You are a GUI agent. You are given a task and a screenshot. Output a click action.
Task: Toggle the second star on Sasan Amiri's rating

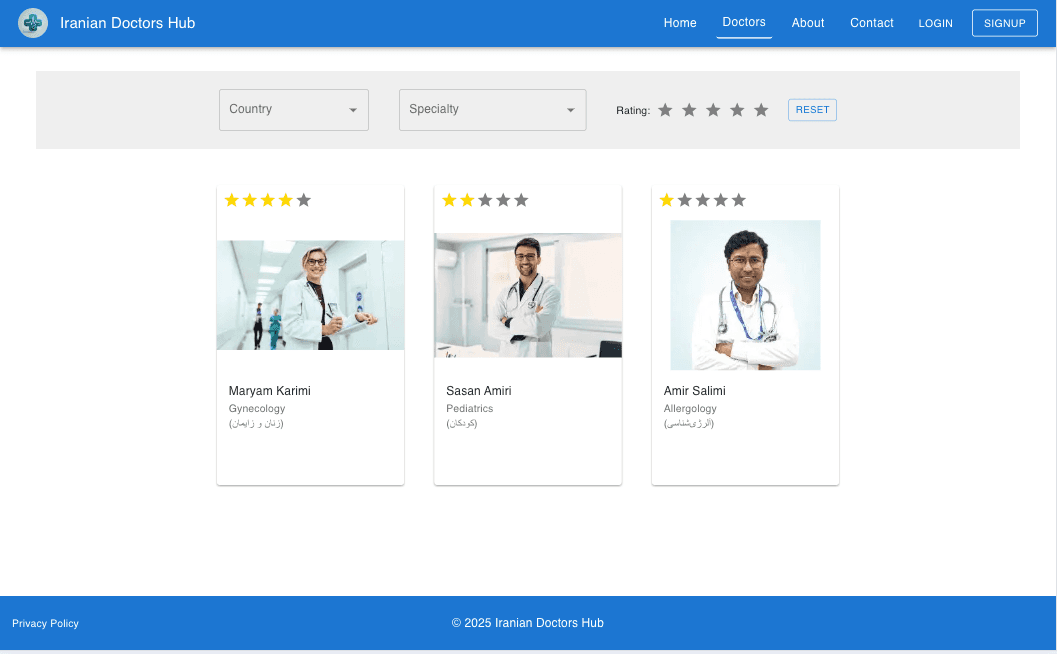coord(467,200)
